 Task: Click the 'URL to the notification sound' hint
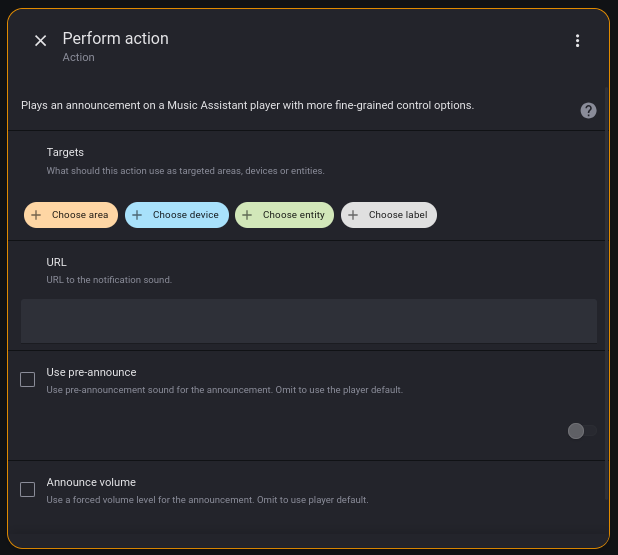pos(109,280)
